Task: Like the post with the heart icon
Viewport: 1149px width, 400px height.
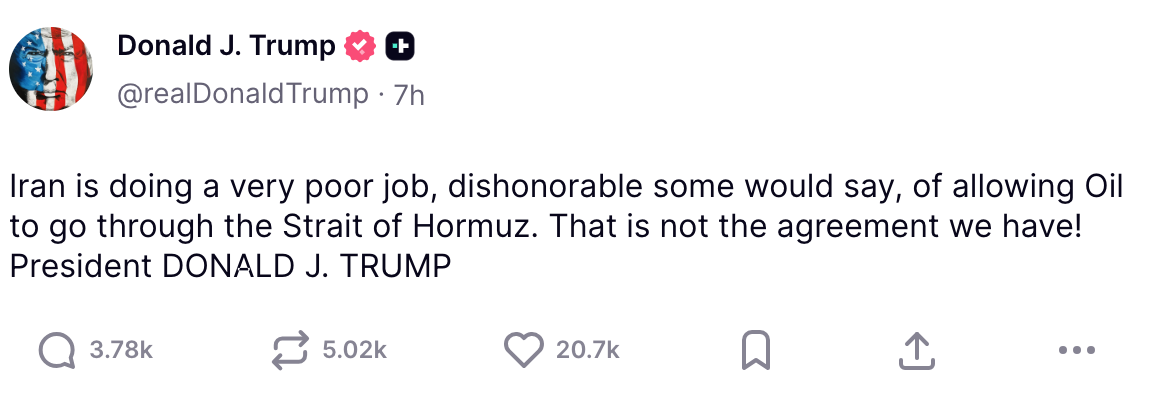Action: 523,350
